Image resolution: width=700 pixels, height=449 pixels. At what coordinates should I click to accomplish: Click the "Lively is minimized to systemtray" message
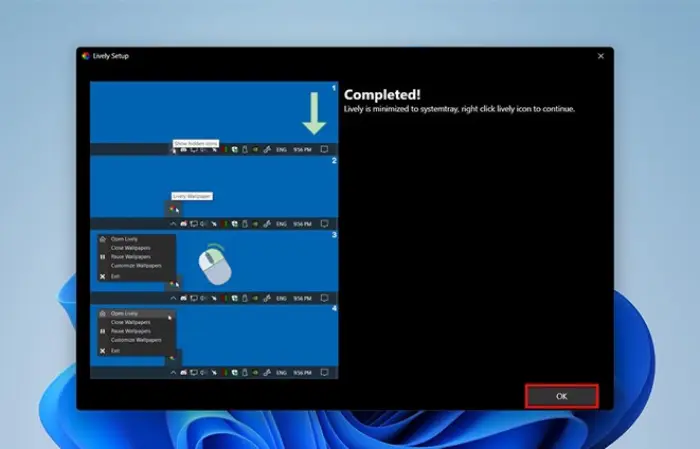[x=459, y=109]
